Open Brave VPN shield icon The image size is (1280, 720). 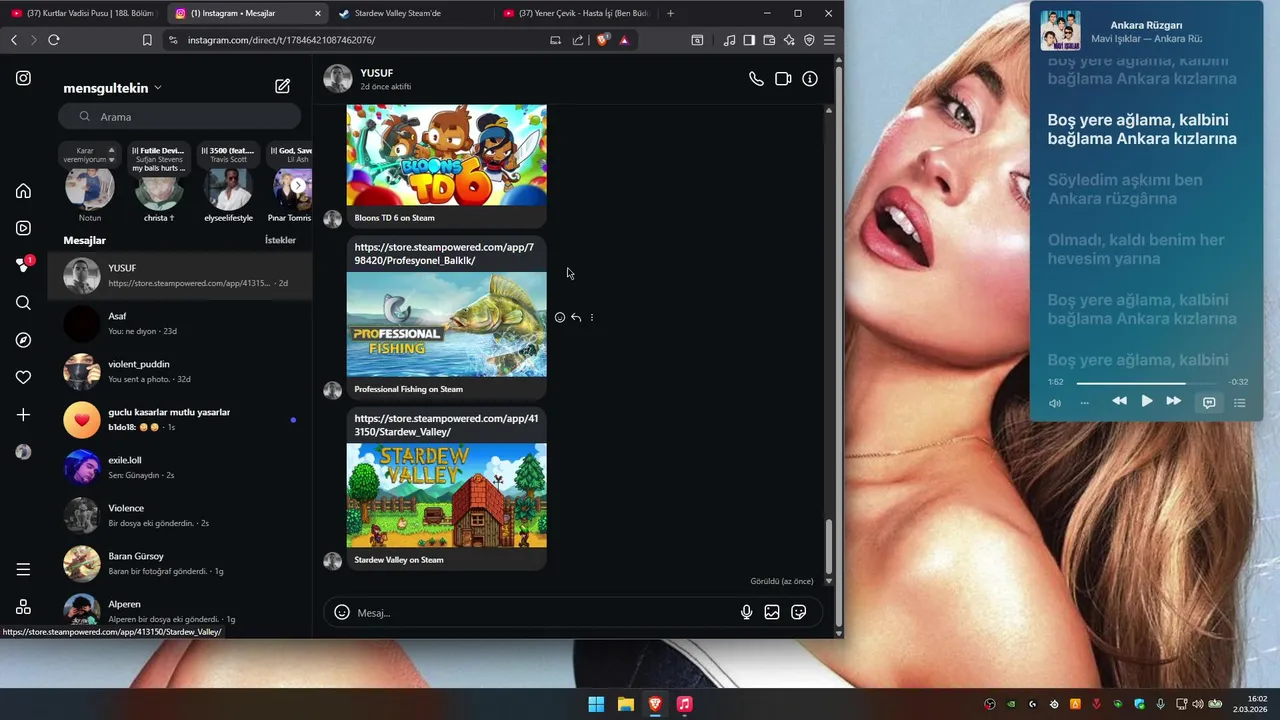809,40
